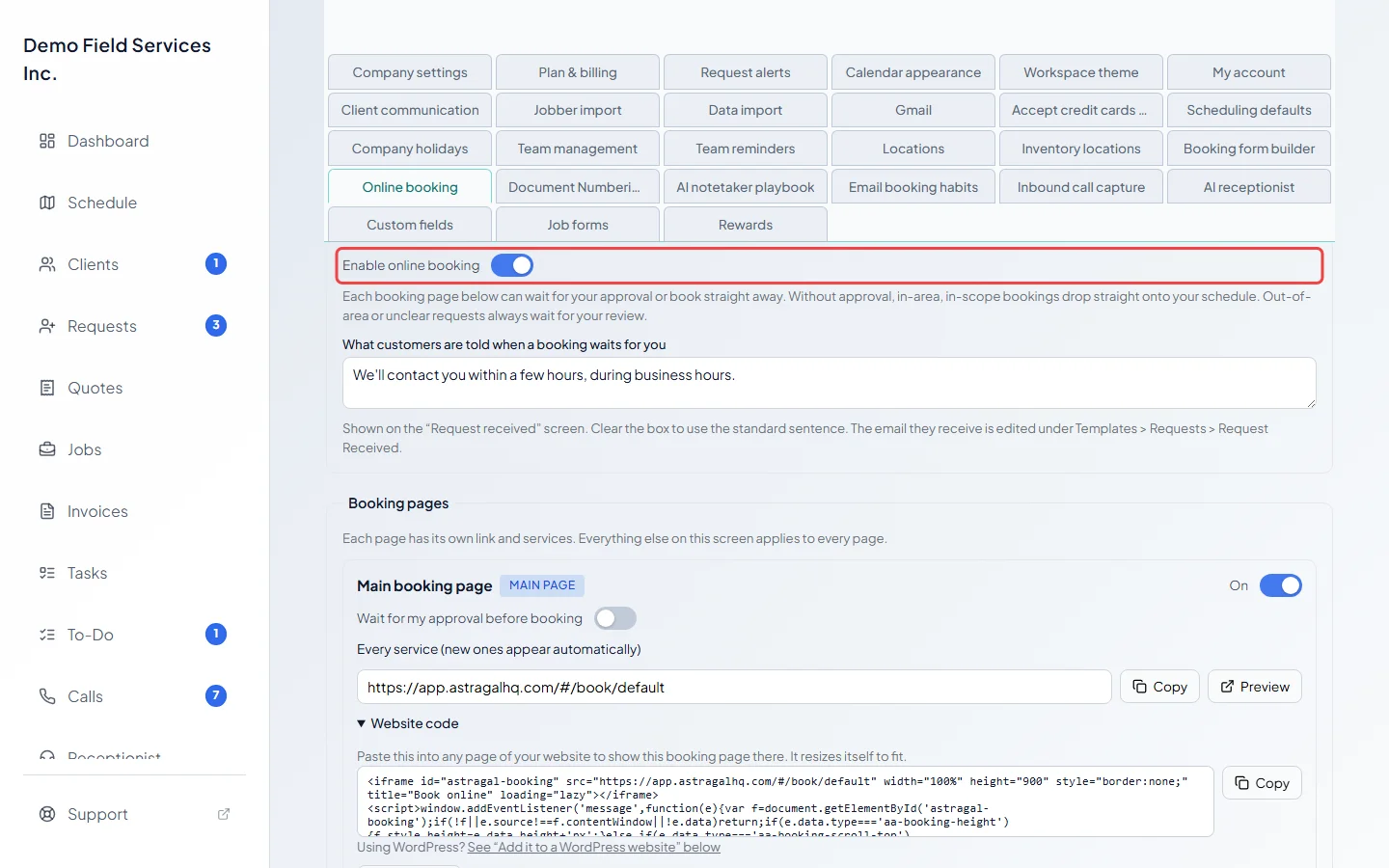Open Calendar appearance tab
The width and height of the screenshot is (1389, 868).
(x=913, y=72)
